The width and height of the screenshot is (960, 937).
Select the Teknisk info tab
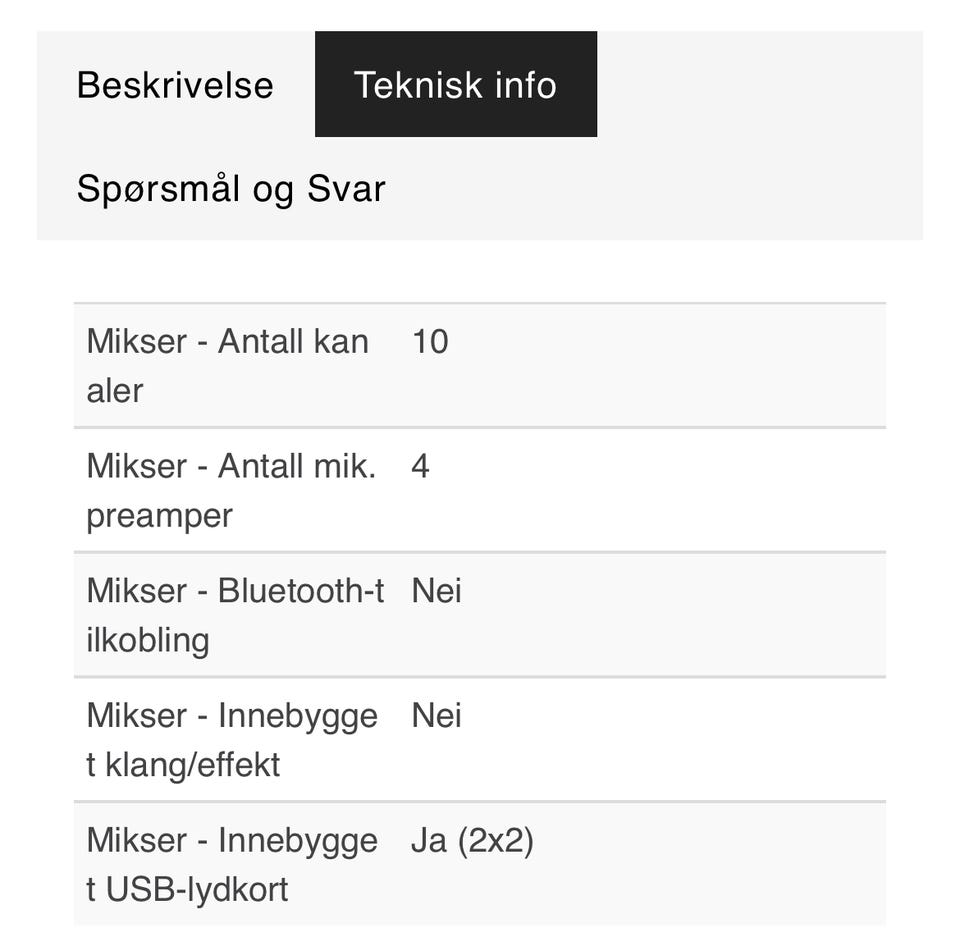click(x=456, y=85)
